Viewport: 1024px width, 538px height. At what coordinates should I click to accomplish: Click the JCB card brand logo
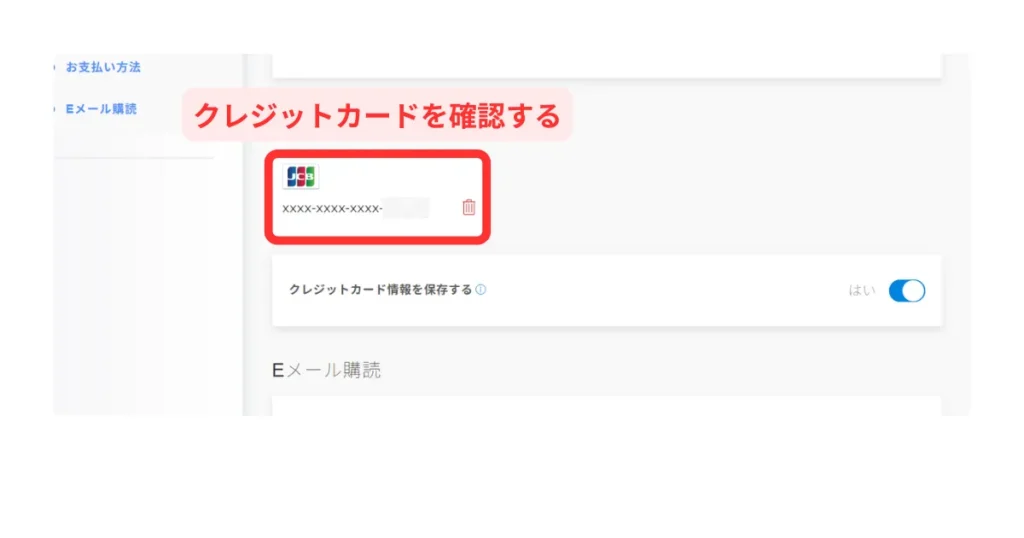coord(300,176)
